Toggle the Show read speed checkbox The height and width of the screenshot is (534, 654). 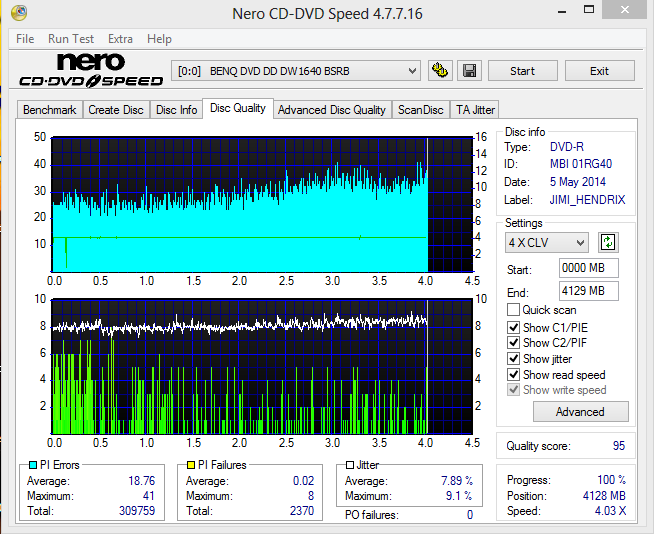513,375
